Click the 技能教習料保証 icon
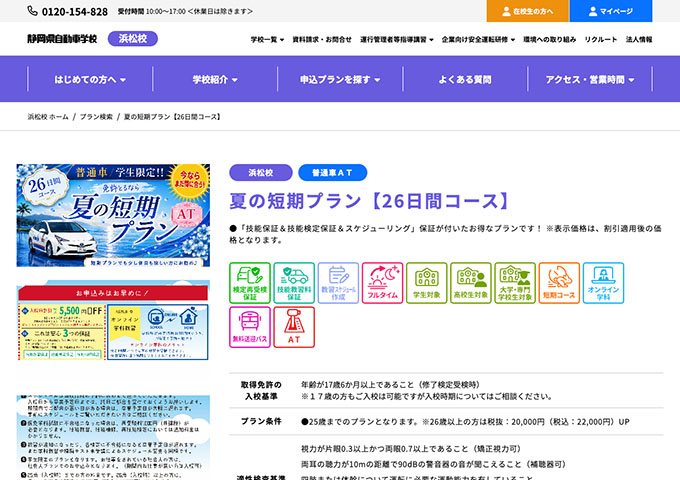 294,283
